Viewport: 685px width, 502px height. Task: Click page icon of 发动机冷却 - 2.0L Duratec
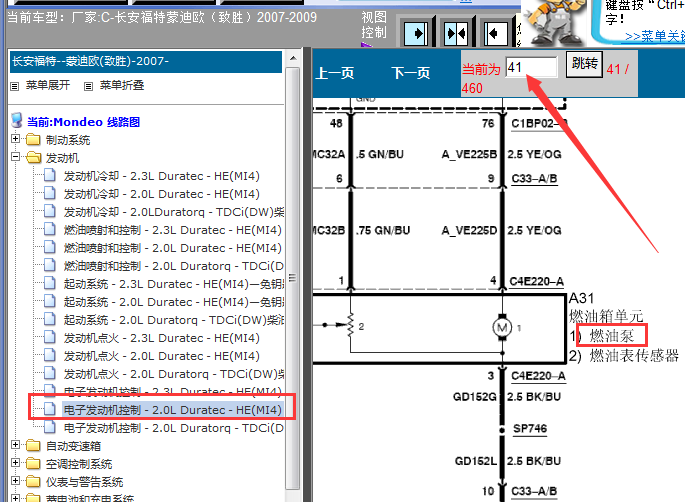(50, 193)
